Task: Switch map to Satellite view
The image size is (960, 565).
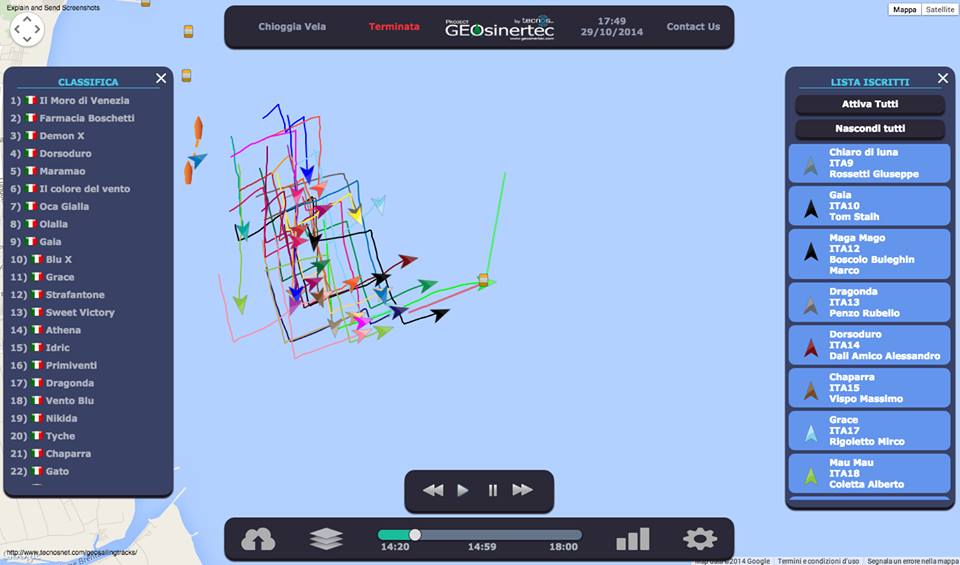Action: (938, 10)
